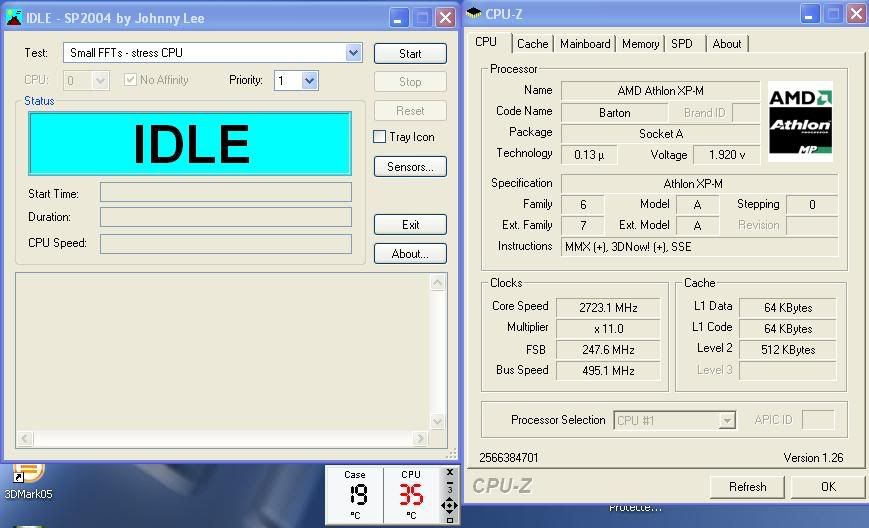
Task: Click the FSB value 247.6 MHz
Action: (x=608, y=350)
